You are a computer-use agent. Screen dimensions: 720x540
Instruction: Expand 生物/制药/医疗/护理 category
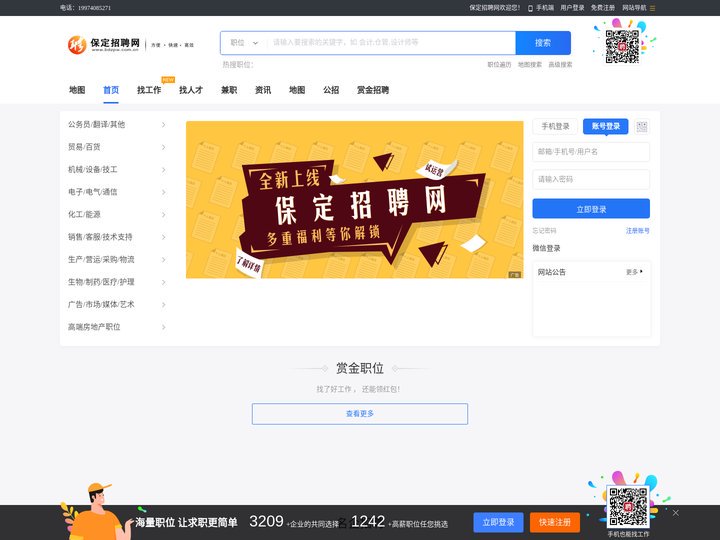[117, 282]
